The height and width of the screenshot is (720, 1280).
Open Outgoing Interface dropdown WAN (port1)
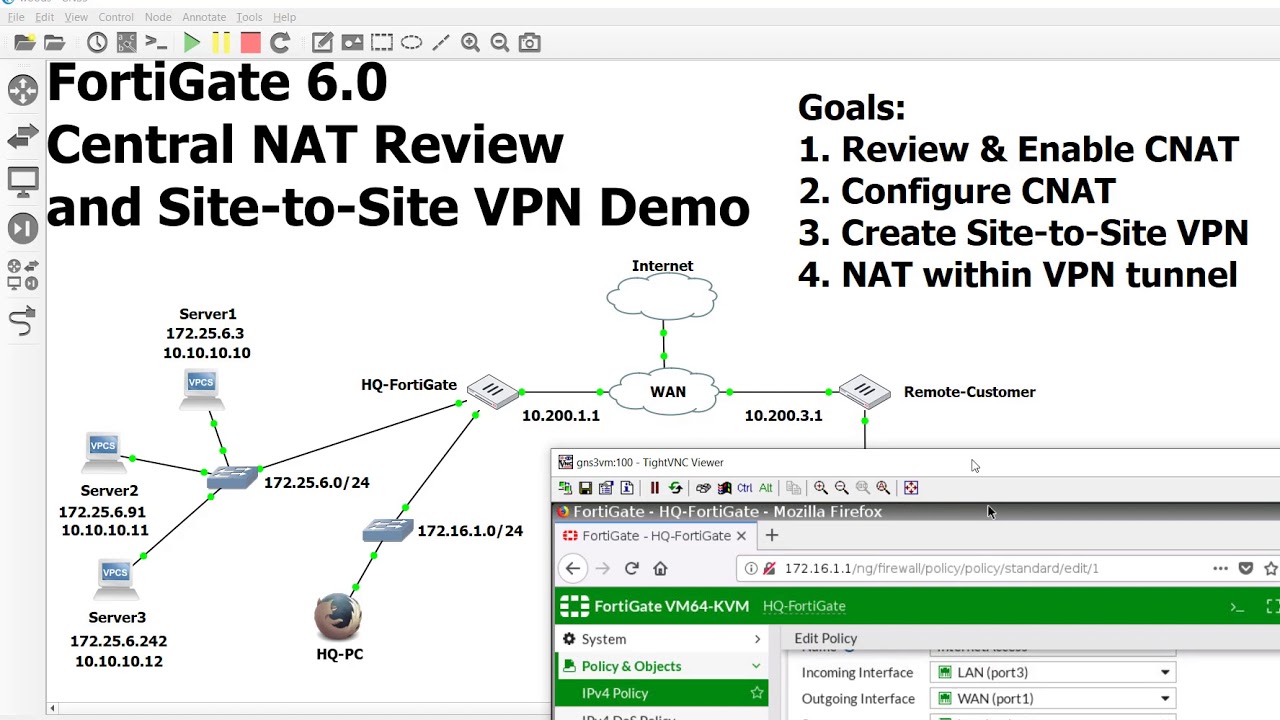[x=1054, y=699]
